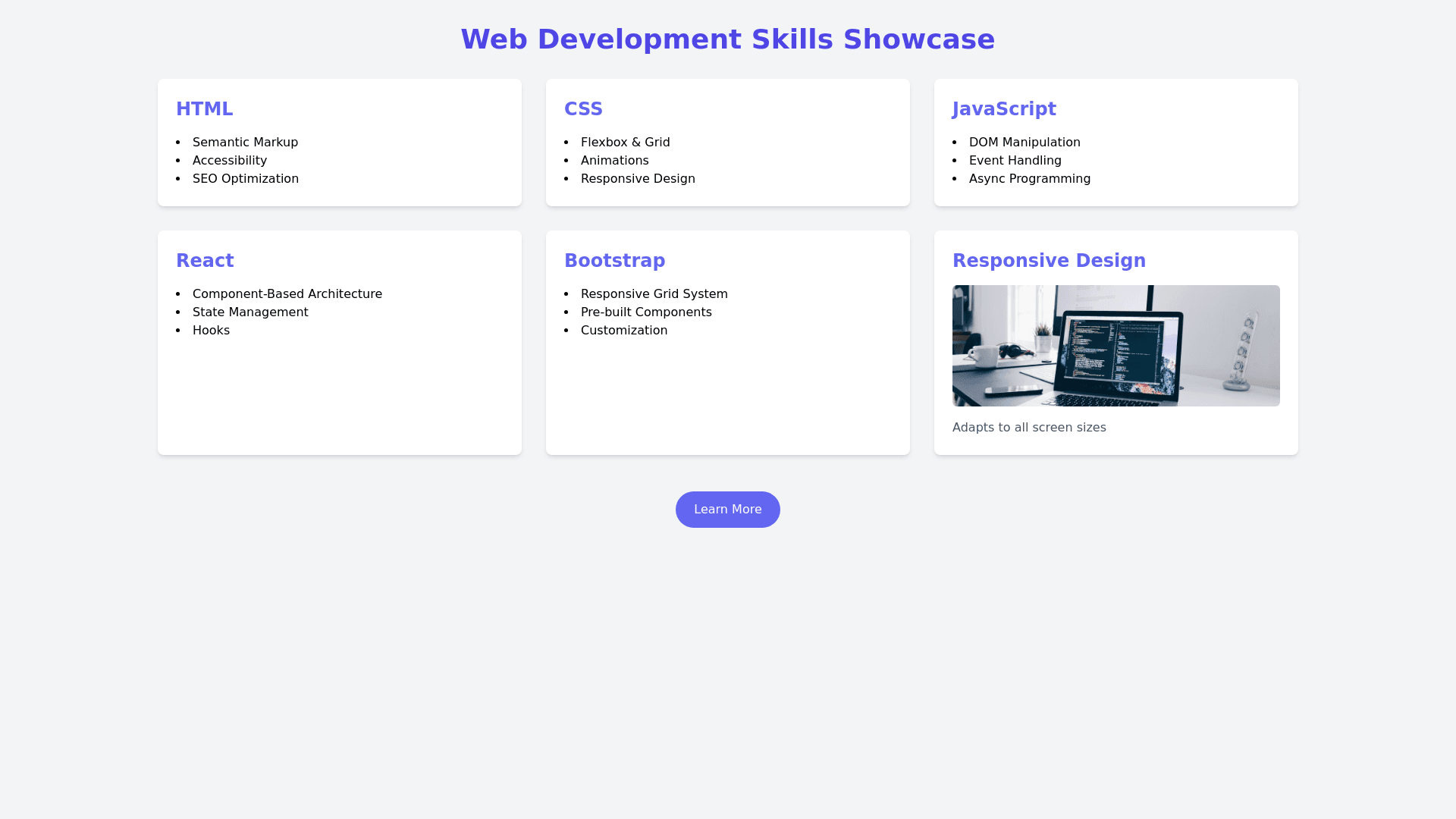Click Hooks in the React card
The height and width of the screenshot is (819, 1456).
tap(211, 331)
